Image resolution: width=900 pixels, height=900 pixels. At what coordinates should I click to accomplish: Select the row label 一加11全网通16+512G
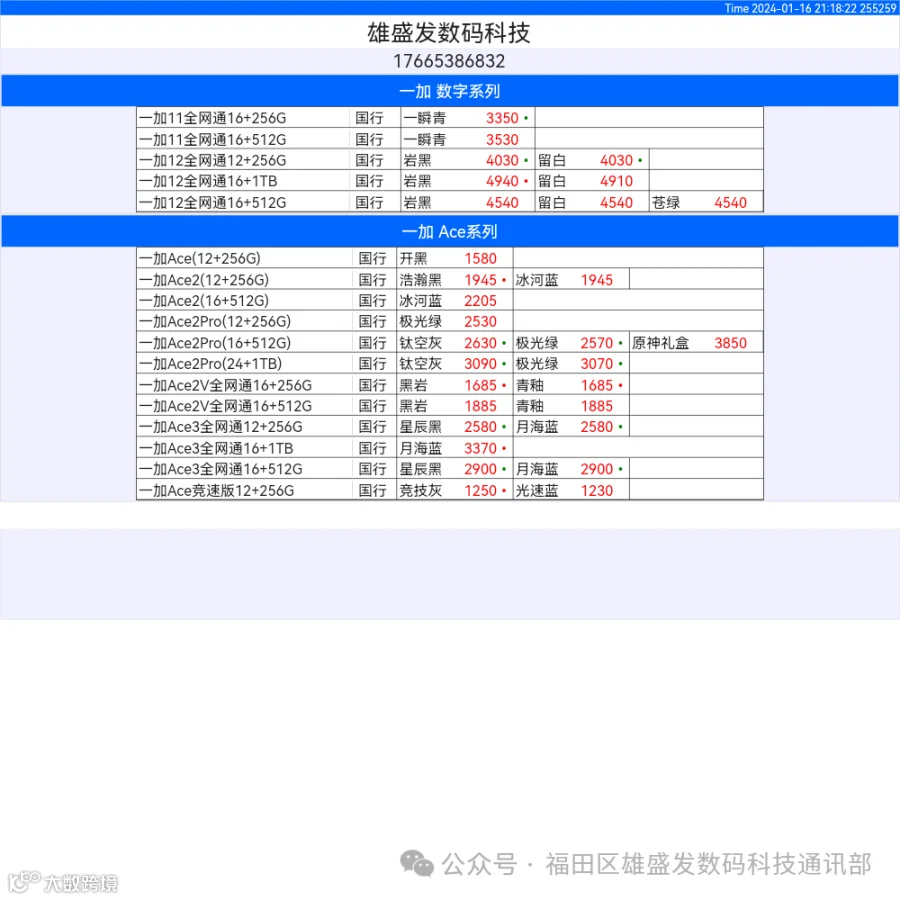pos(212,139)
